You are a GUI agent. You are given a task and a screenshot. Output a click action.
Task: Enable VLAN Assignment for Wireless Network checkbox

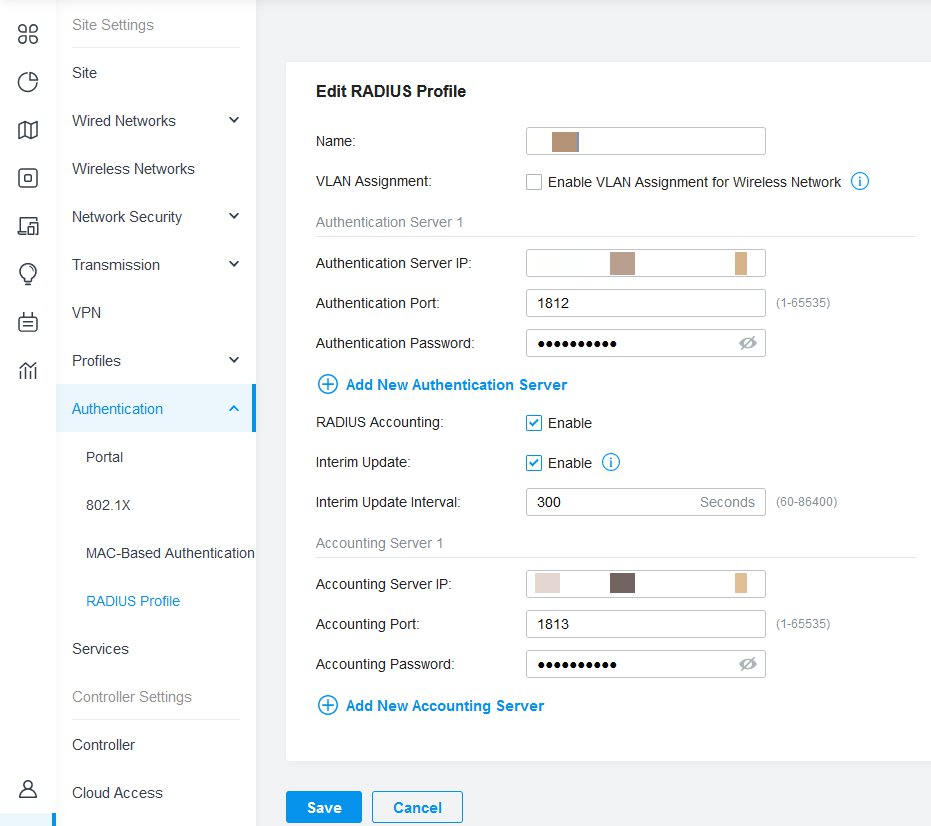(x=534, y=182)
